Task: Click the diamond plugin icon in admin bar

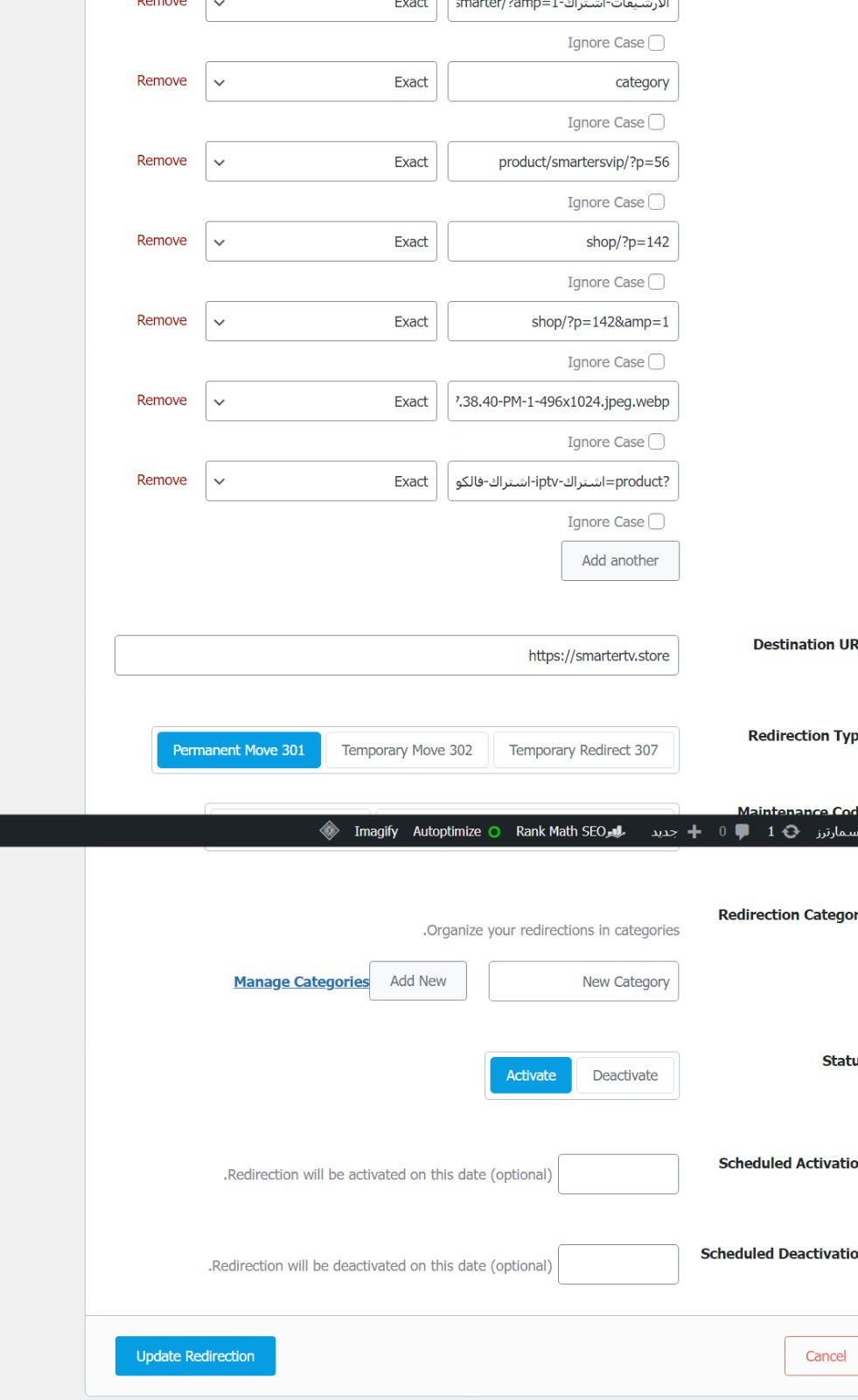Action: click(329, 830)
